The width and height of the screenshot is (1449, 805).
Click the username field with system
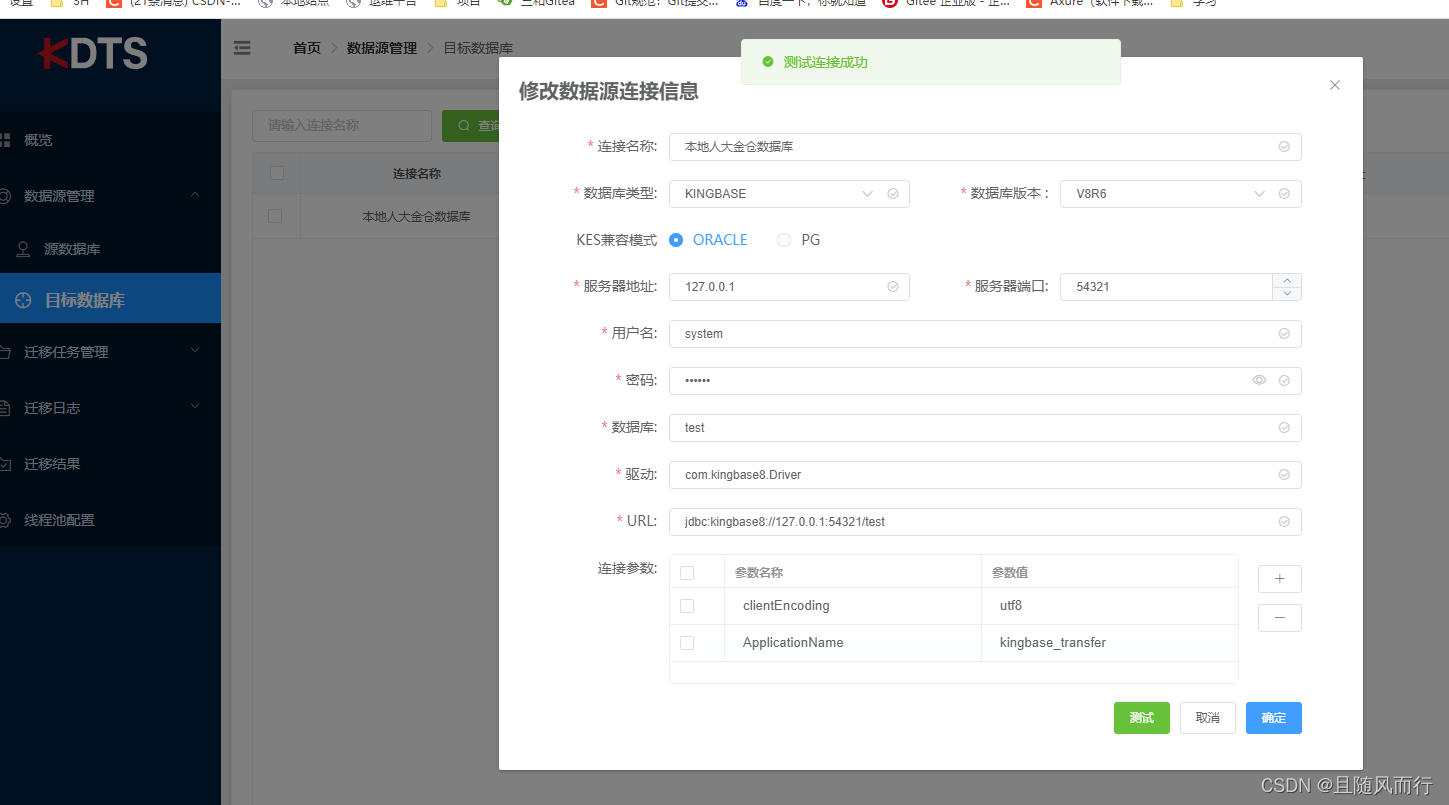[985, 333]
